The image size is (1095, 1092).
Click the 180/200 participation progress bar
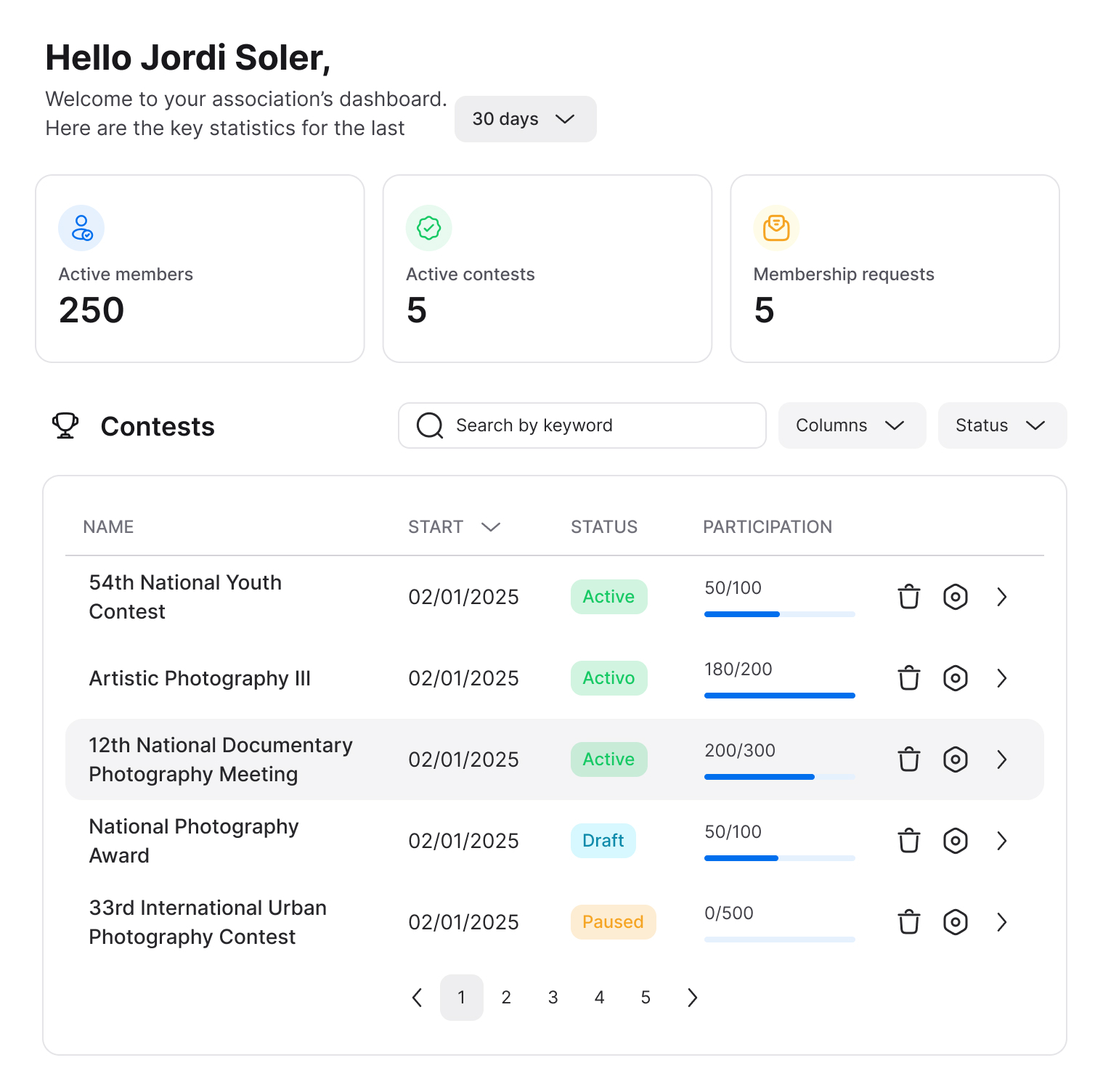(x=779, y=695)
